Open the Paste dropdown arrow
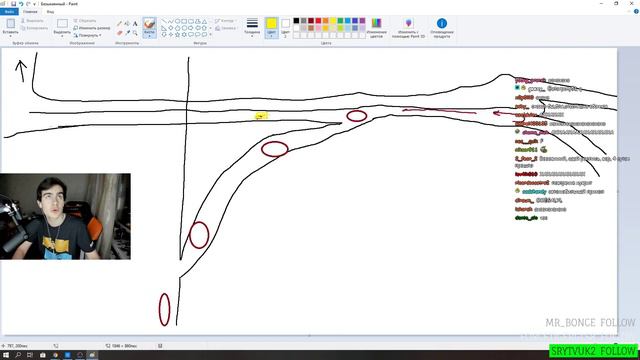This screenshot has width=640, height=360. (10, 36)
